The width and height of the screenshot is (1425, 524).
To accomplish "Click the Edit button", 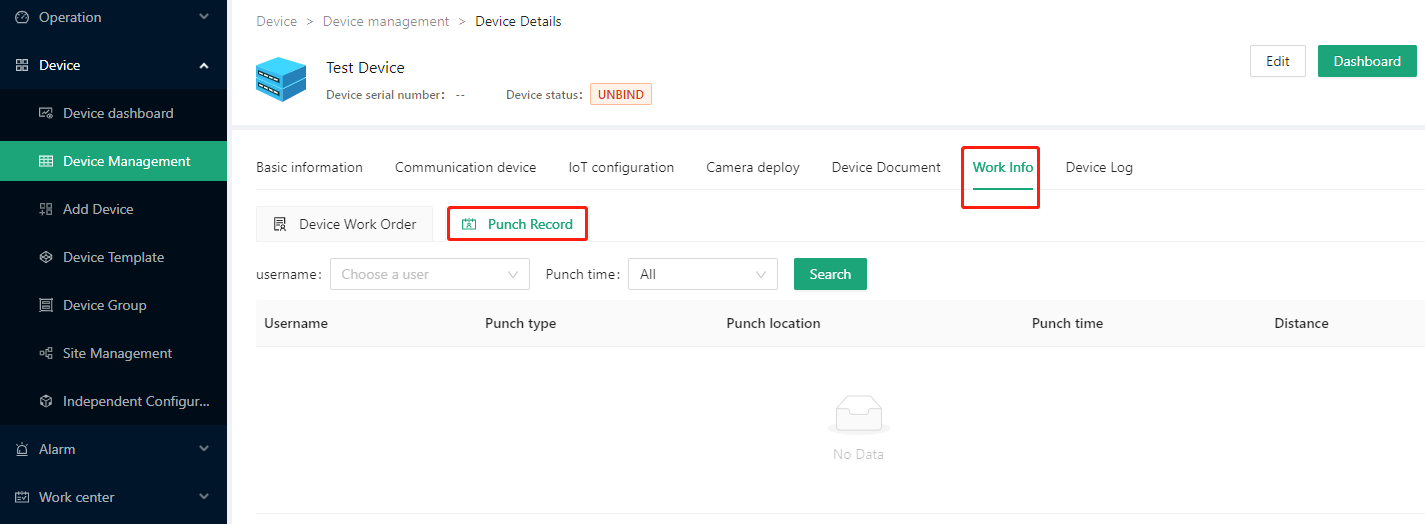I will [1278, 61].
